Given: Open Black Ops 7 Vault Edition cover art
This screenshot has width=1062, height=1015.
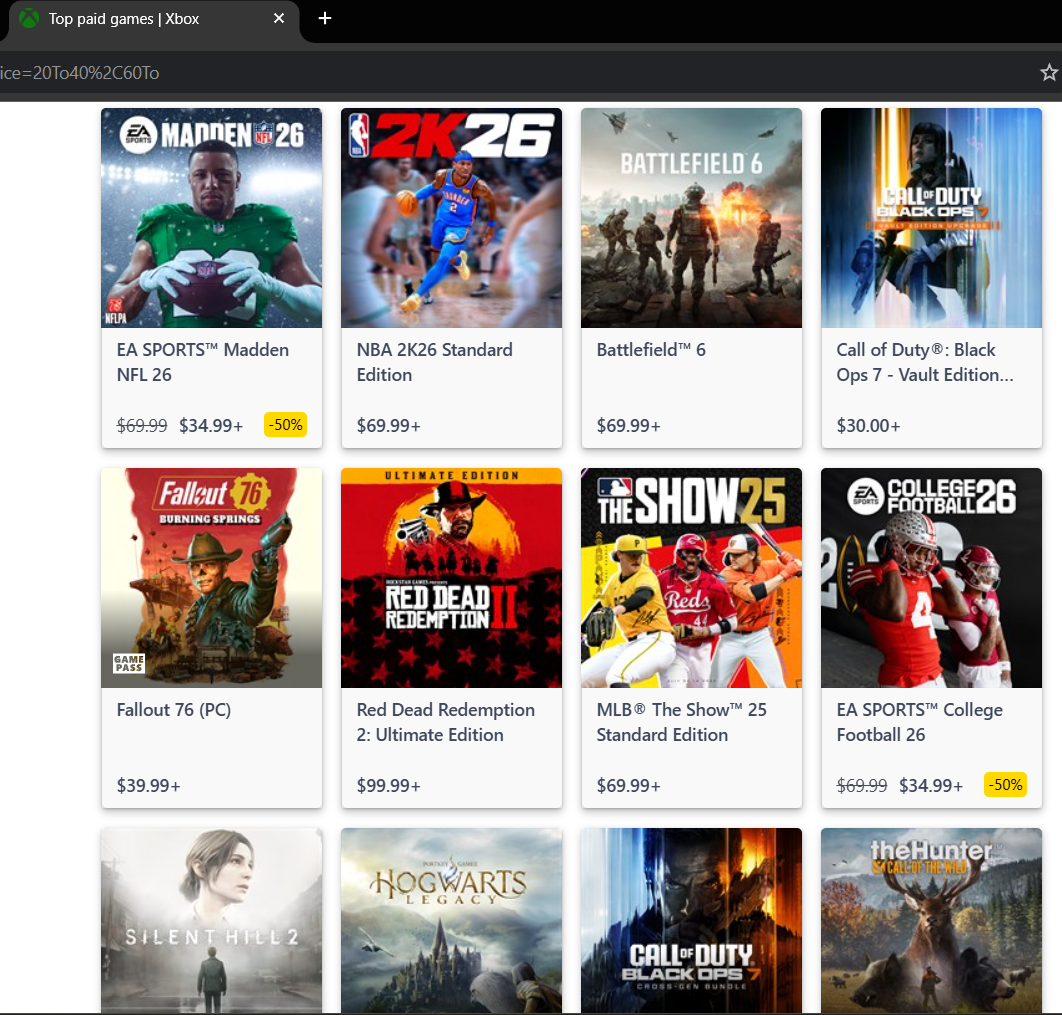Looking at the screenshot, I should click(x=931, y=218).
